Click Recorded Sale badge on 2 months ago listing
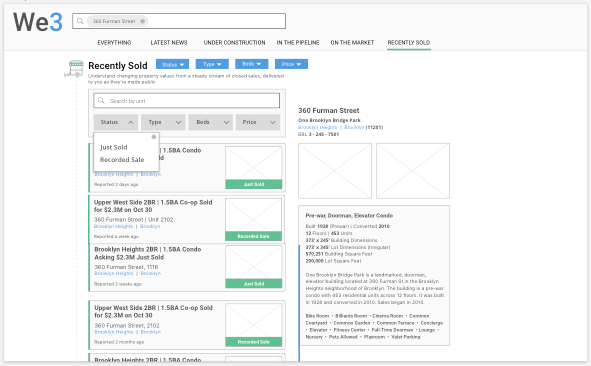591x366 pixels. tap(254, 342)
